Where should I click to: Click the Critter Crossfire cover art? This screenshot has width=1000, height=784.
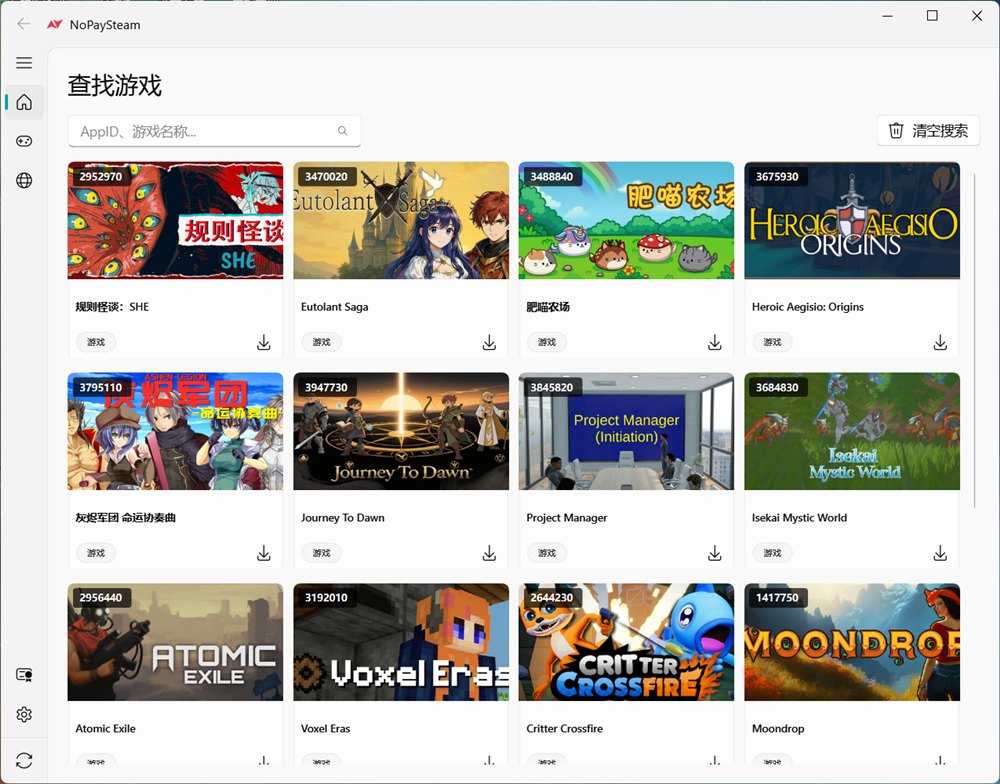(626, 642)
